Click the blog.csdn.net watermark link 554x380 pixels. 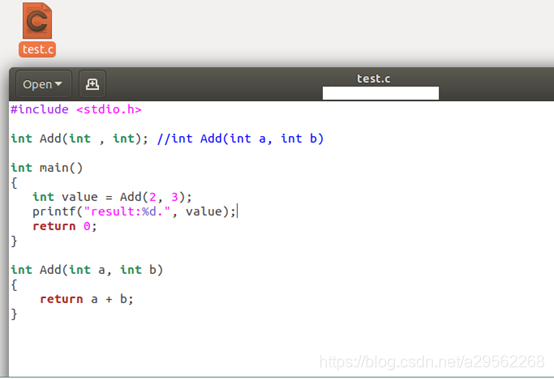[431, 362]
